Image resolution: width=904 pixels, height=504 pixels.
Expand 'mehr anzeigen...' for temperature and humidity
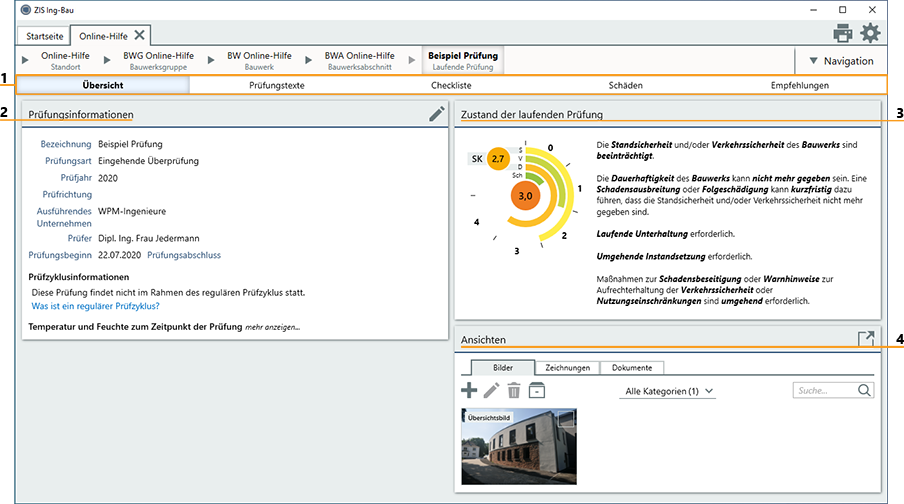[x=272, y=327]
